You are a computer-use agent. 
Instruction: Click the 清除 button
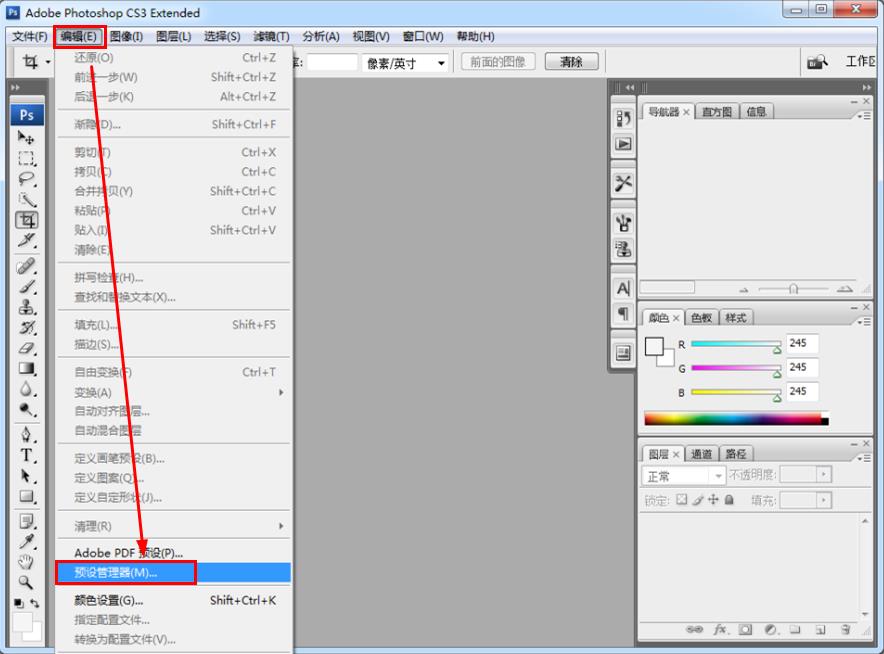pyautogui.click(x=572, y=62)
